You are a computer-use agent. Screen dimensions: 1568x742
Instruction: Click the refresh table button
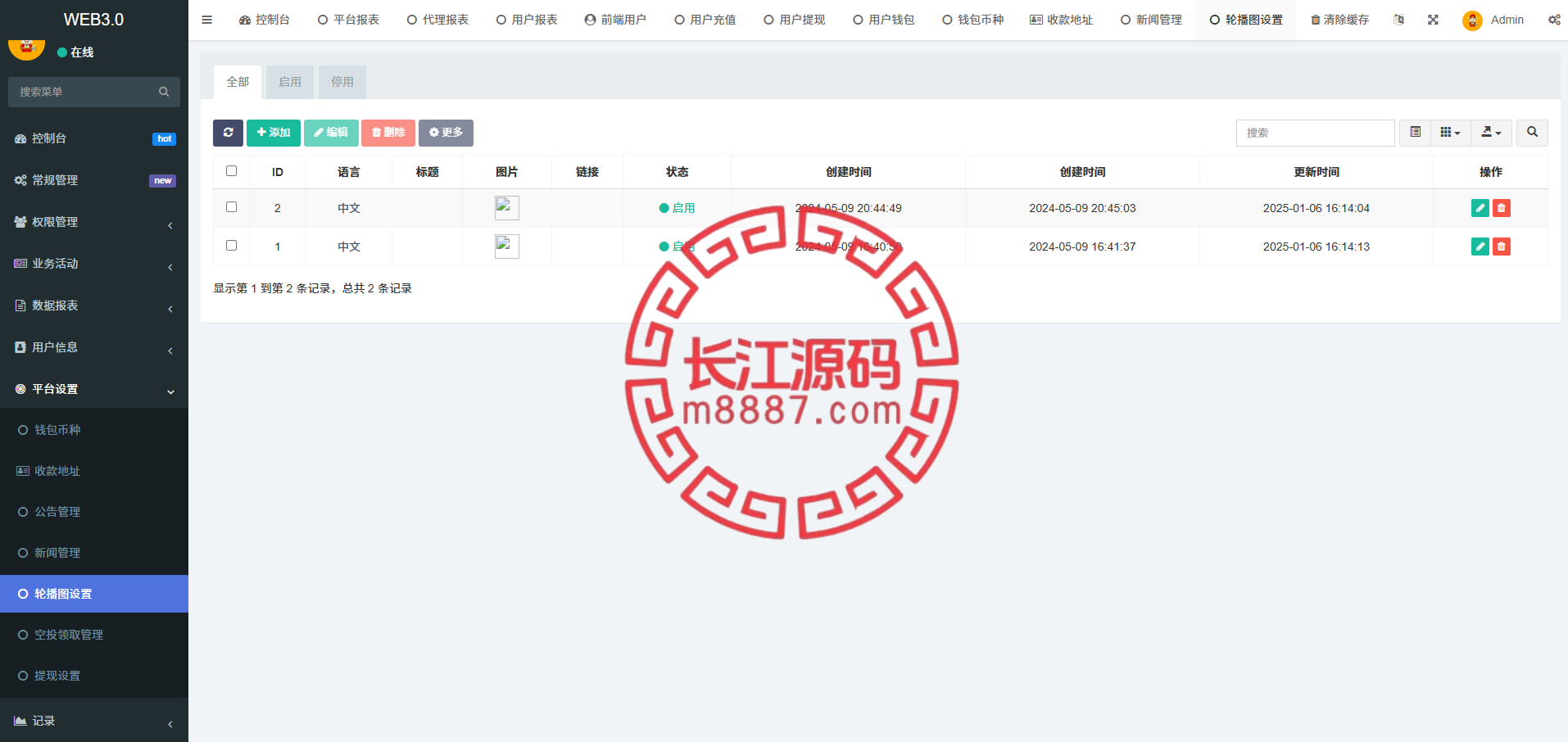[228, 133]
